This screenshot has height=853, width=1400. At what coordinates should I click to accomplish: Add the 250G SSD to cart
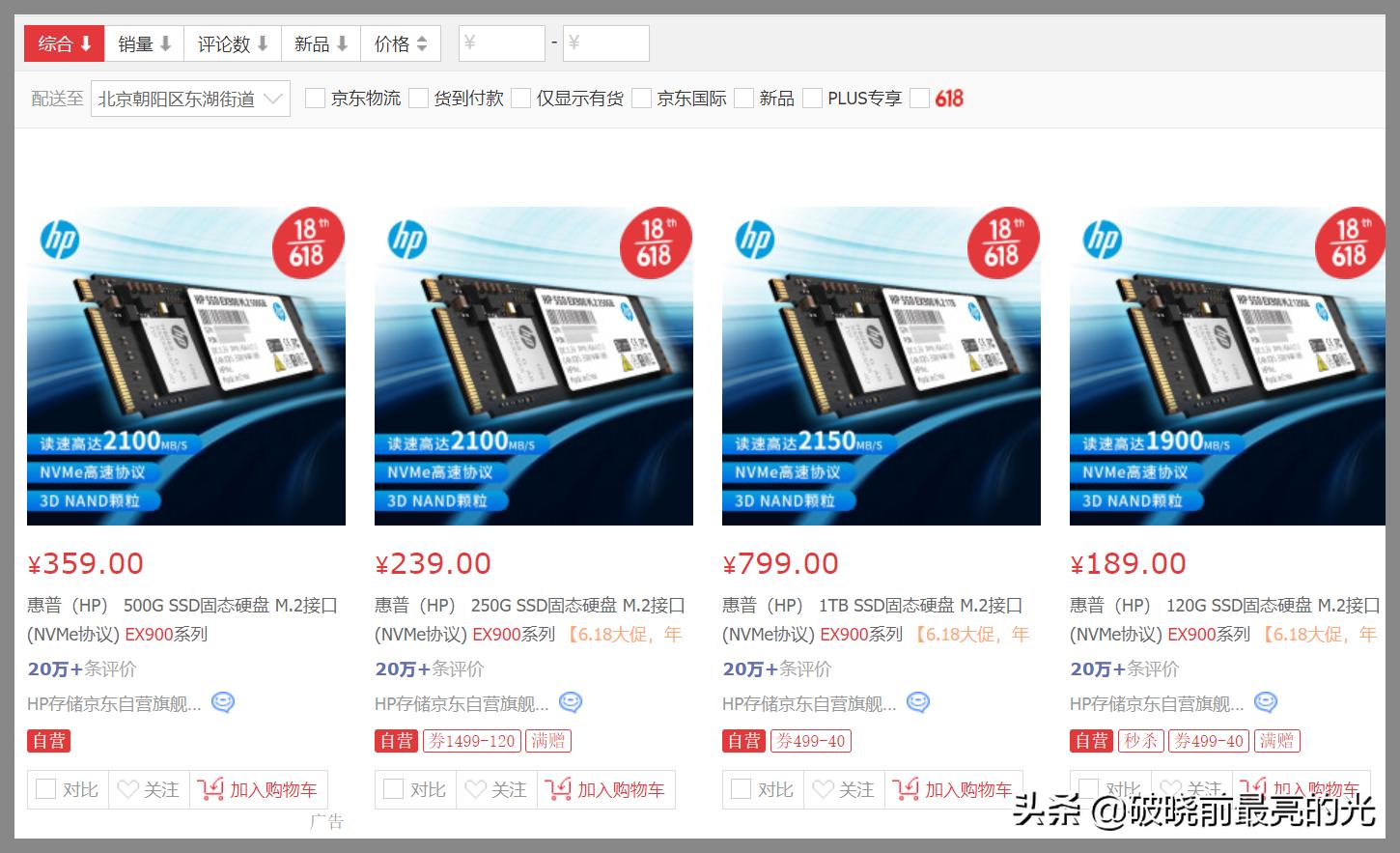(x=605, y=789)
